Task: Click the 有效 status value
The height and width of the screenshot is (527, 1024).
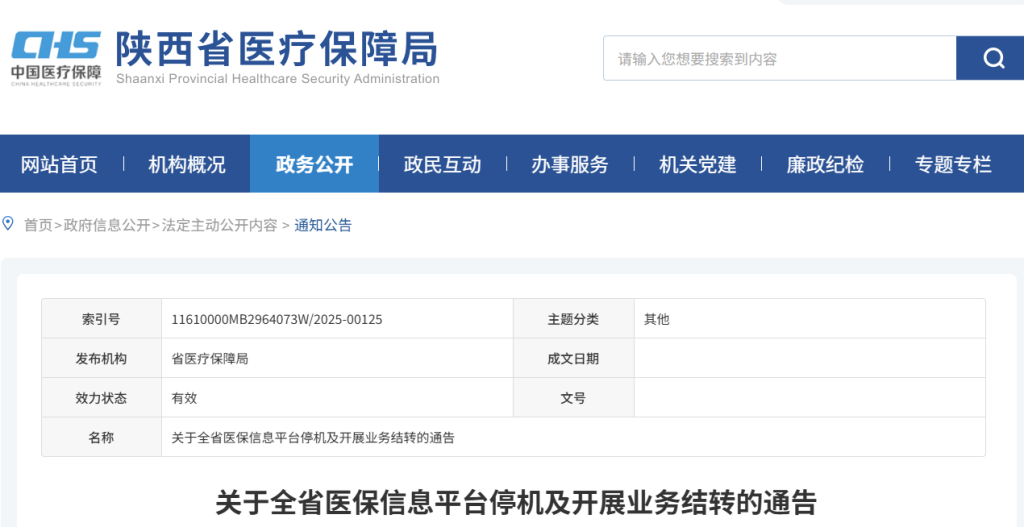Action: click(184, 398)
